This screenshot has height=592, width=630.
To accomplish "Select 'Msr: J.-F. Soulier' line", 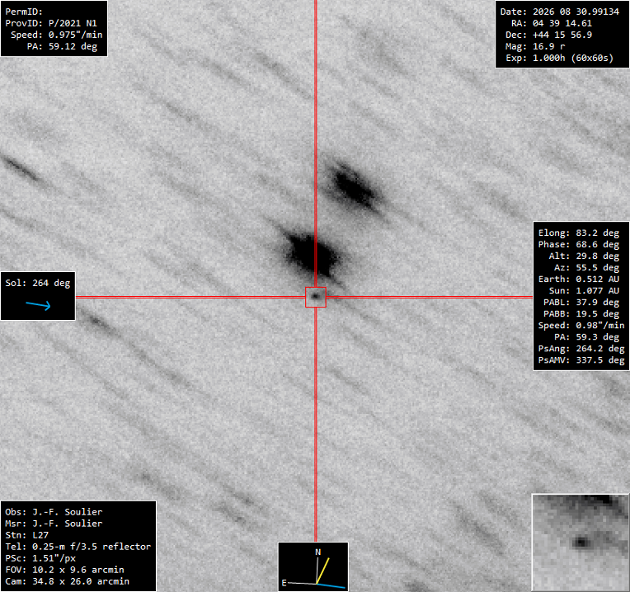I will pyautogui.click(x=54, y=524).
